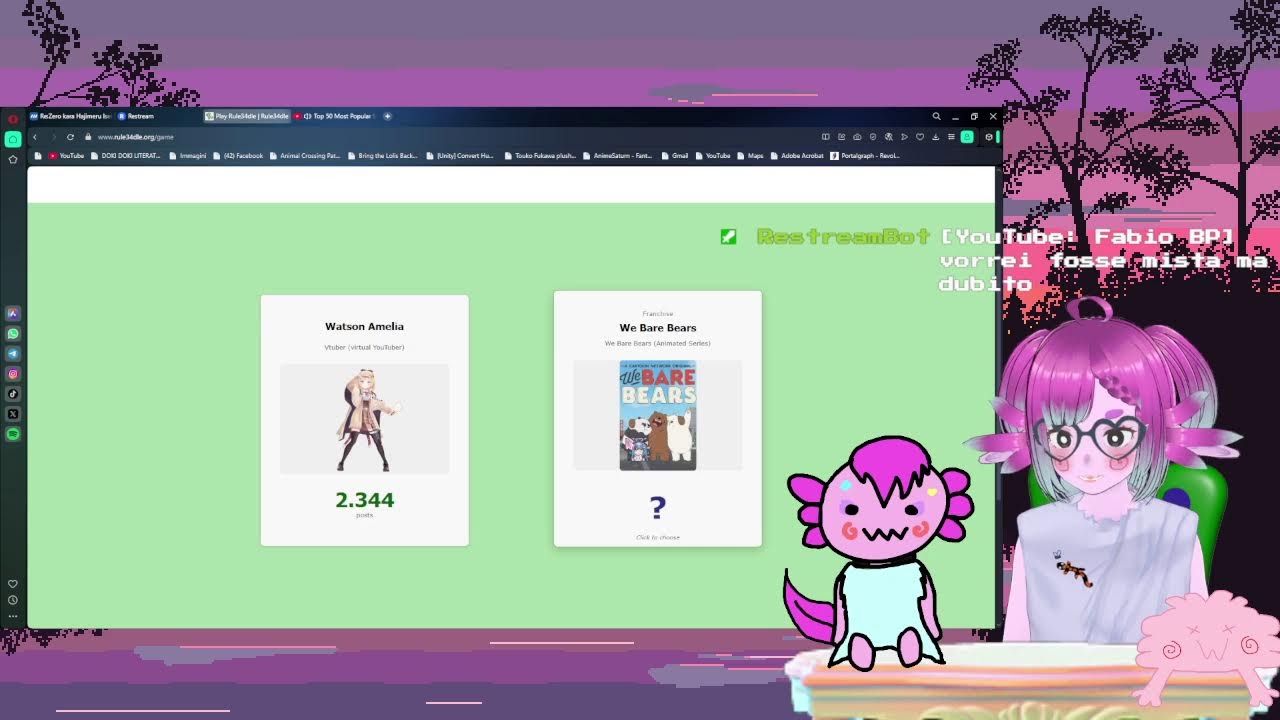Click the Watson Amelia character image

(365, 419)
